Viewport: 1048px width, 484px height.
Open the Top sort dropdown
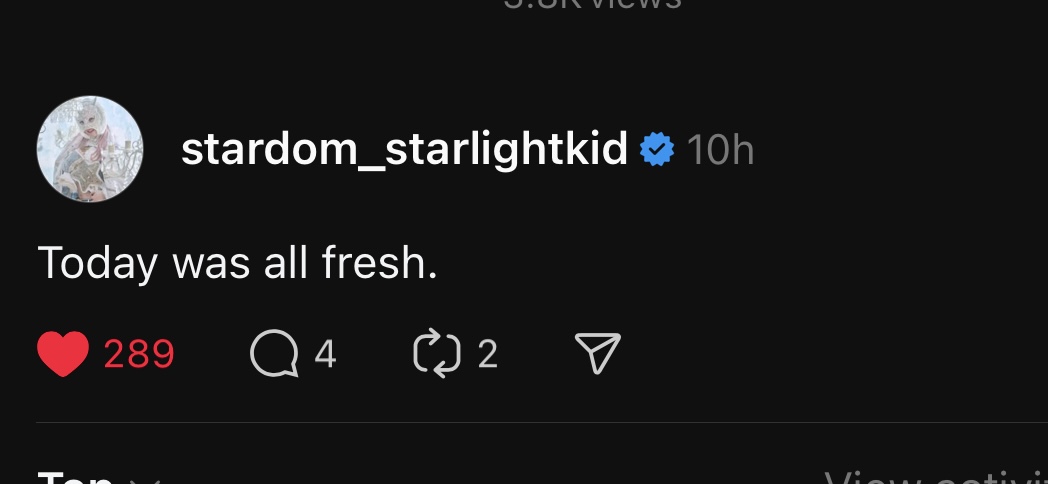(99, 477)
